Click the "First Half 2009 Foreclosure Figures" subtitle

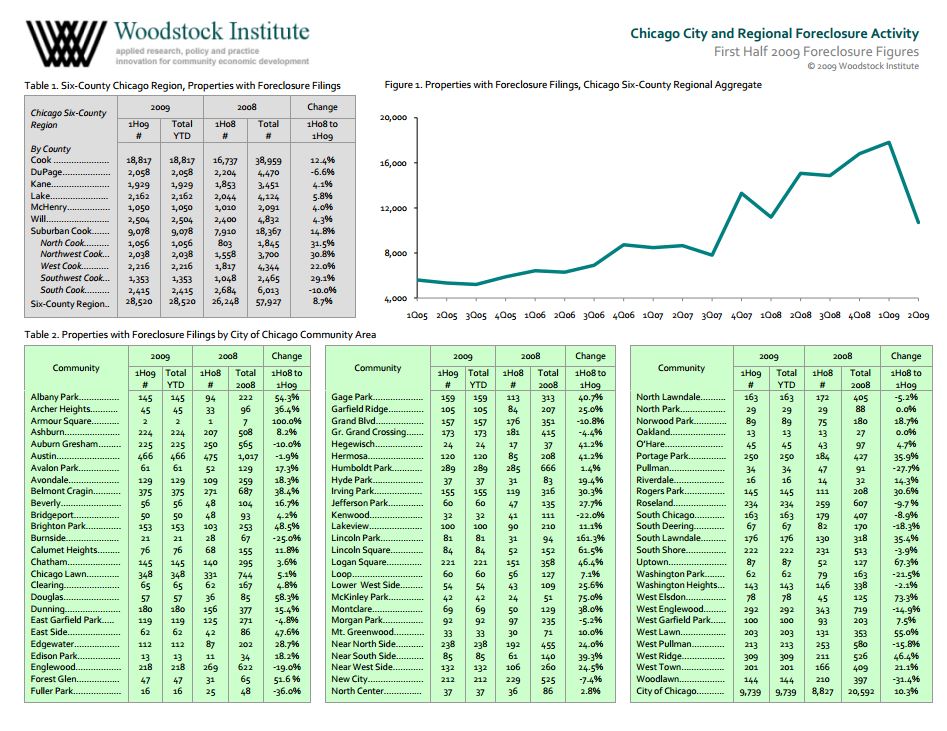816,51
